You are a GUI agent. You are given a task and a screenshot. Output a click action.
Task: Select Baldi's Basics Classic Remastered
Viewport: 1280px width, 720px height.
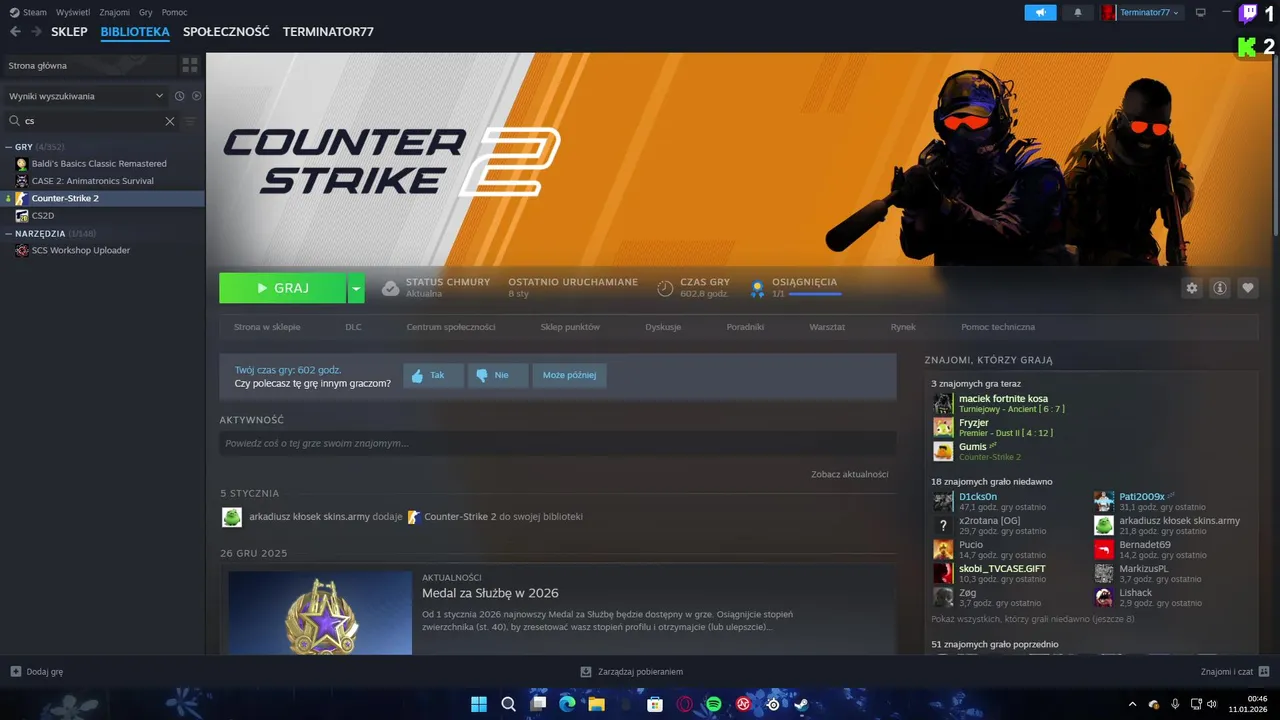pyautogui.click(x=99, y=164)
